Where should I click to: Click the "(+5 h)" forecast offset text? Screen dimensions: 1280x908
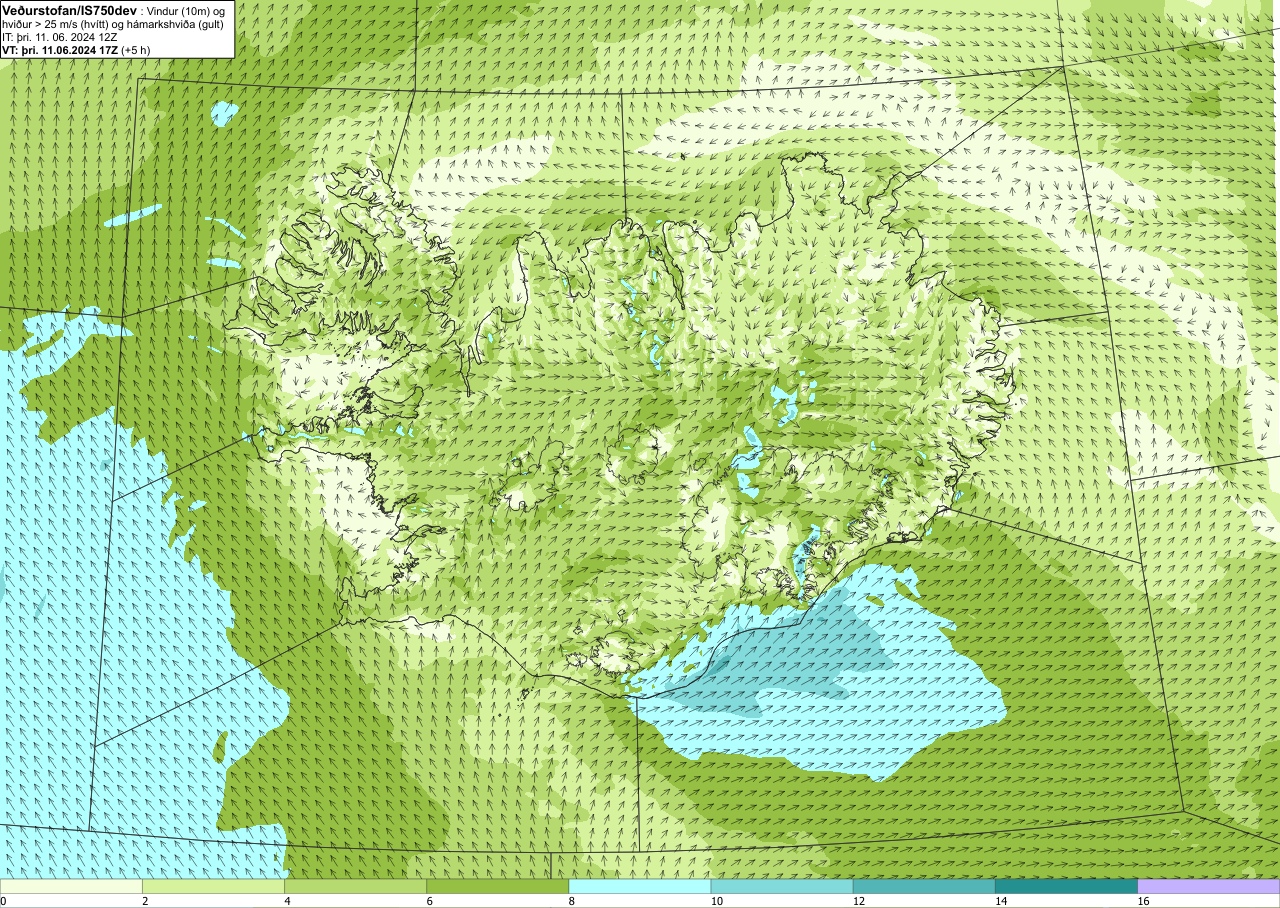coord(135,50)
